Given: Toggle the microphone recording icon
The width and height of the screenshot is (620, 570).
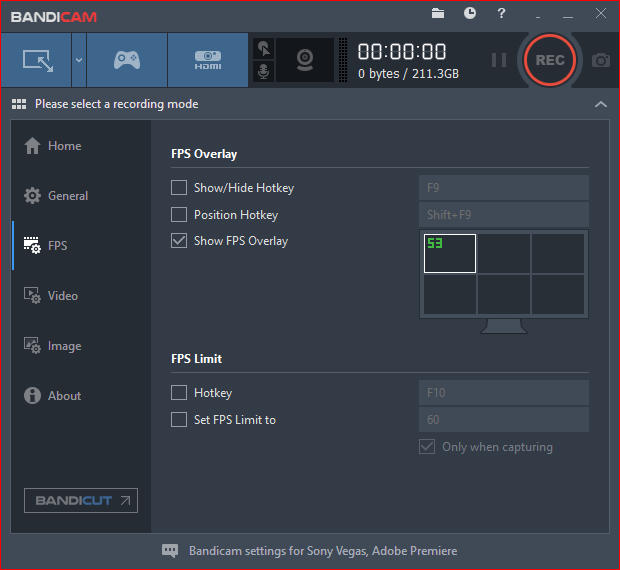Looking at the screenshot, I should 264,72.
